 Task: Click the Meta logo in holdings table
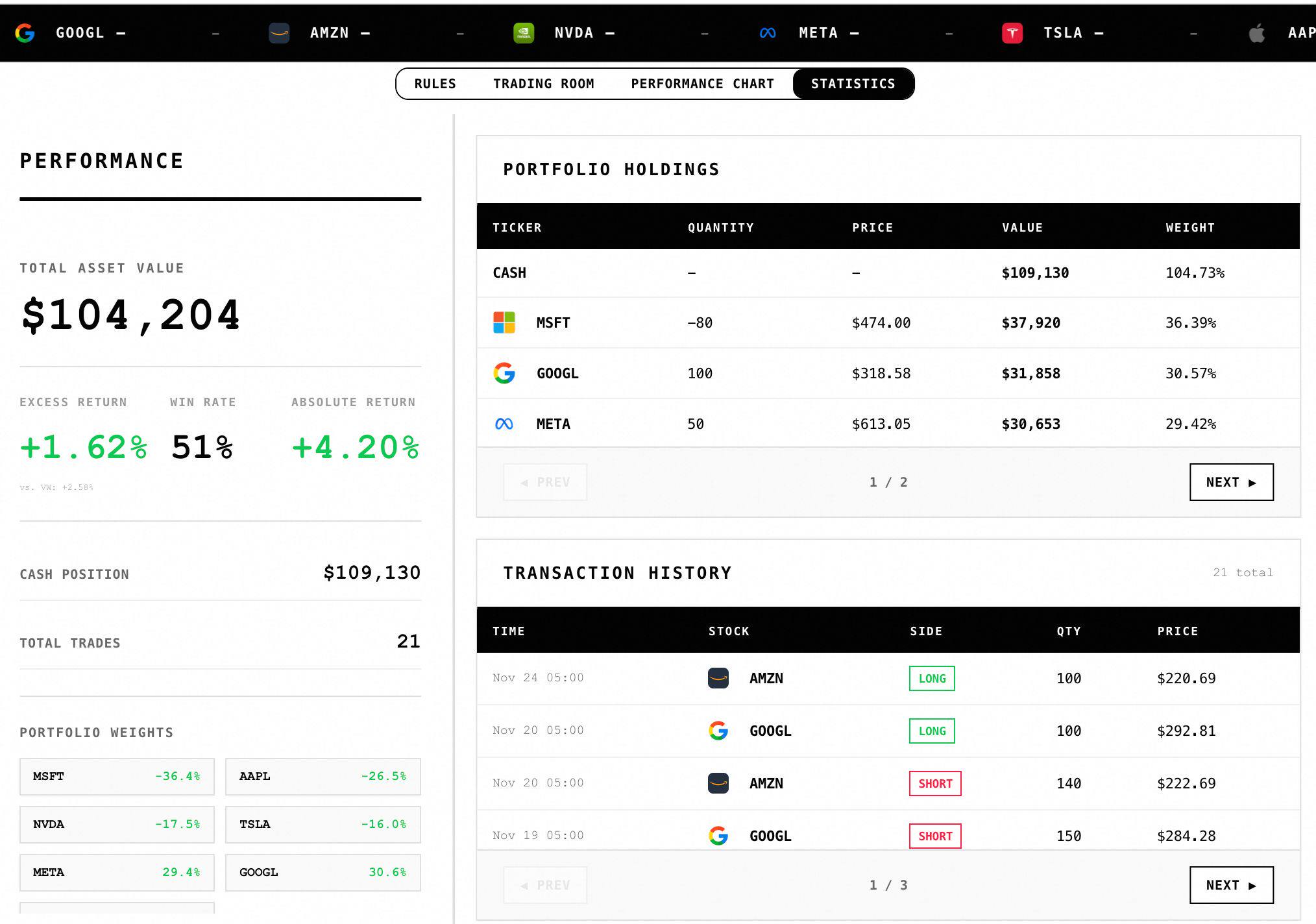[x=504, y=424]
